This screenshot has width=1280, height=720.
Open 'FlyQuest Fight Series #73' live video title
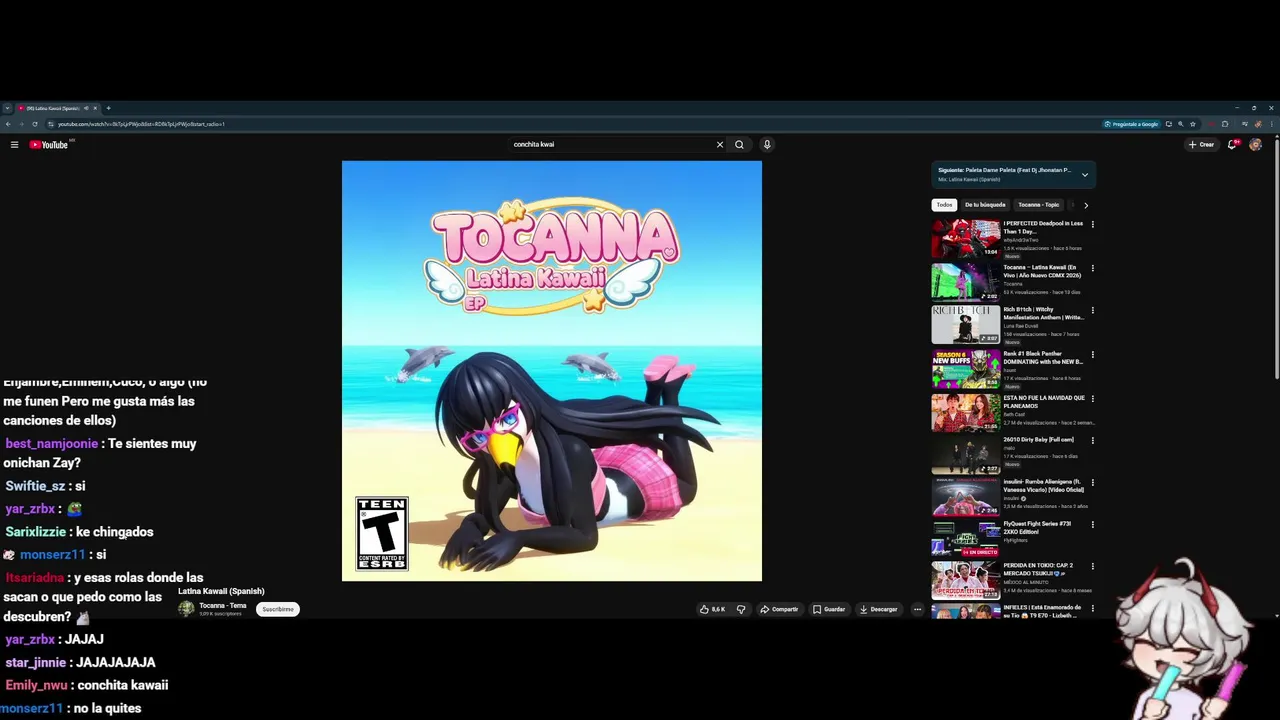click(1038, 527)
